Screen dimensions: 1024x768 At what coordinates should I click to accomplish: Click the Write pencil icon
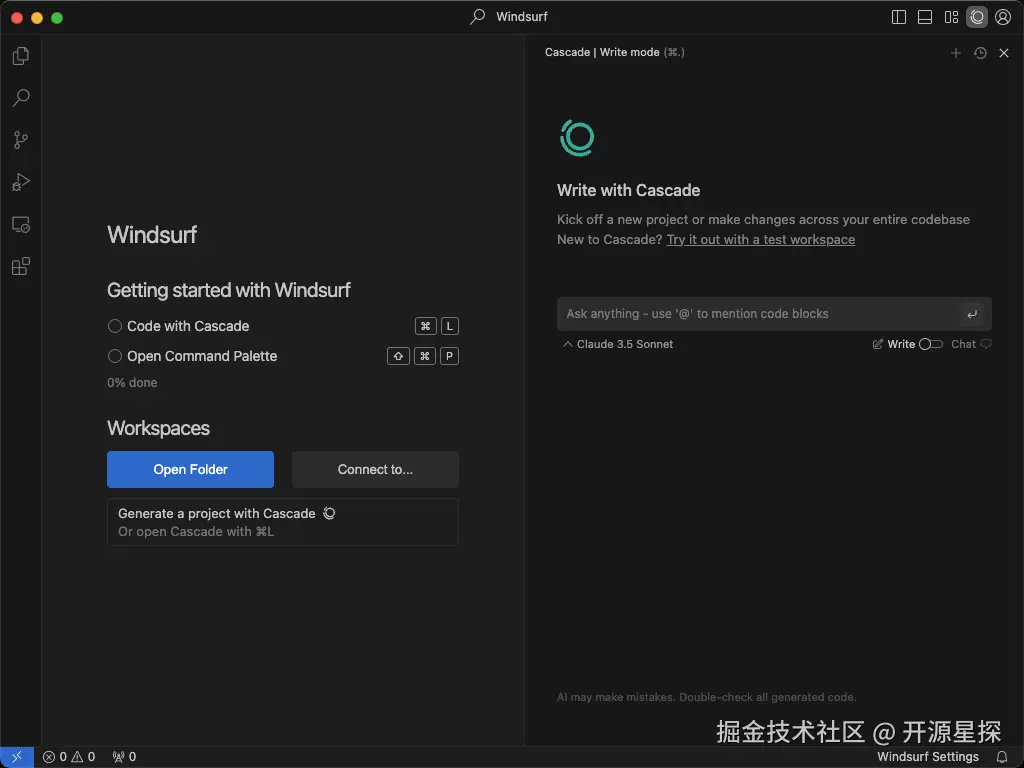click(x=878, y=344)
